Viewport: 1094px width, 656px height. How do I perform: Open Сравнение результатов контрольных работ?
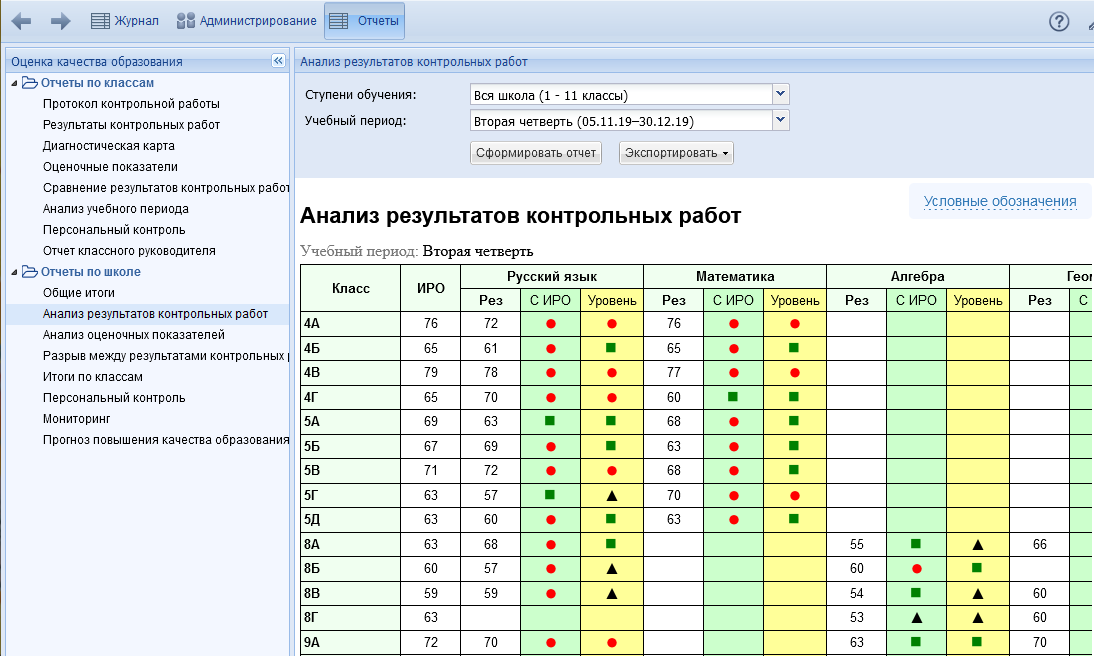[166, 188]
